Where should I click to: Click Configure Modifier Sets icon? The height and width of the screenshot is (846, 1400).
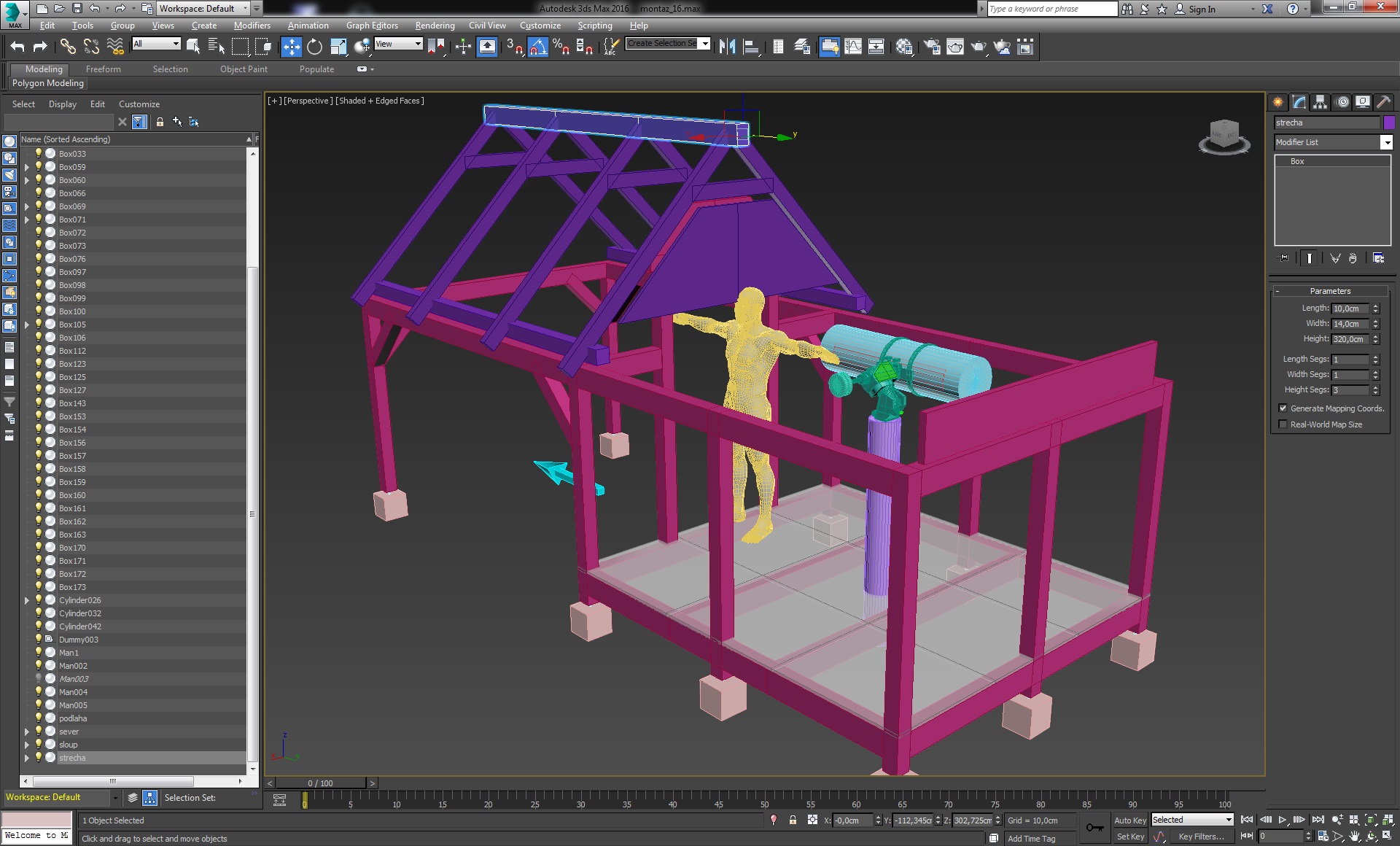click(x=1378, y=258)
